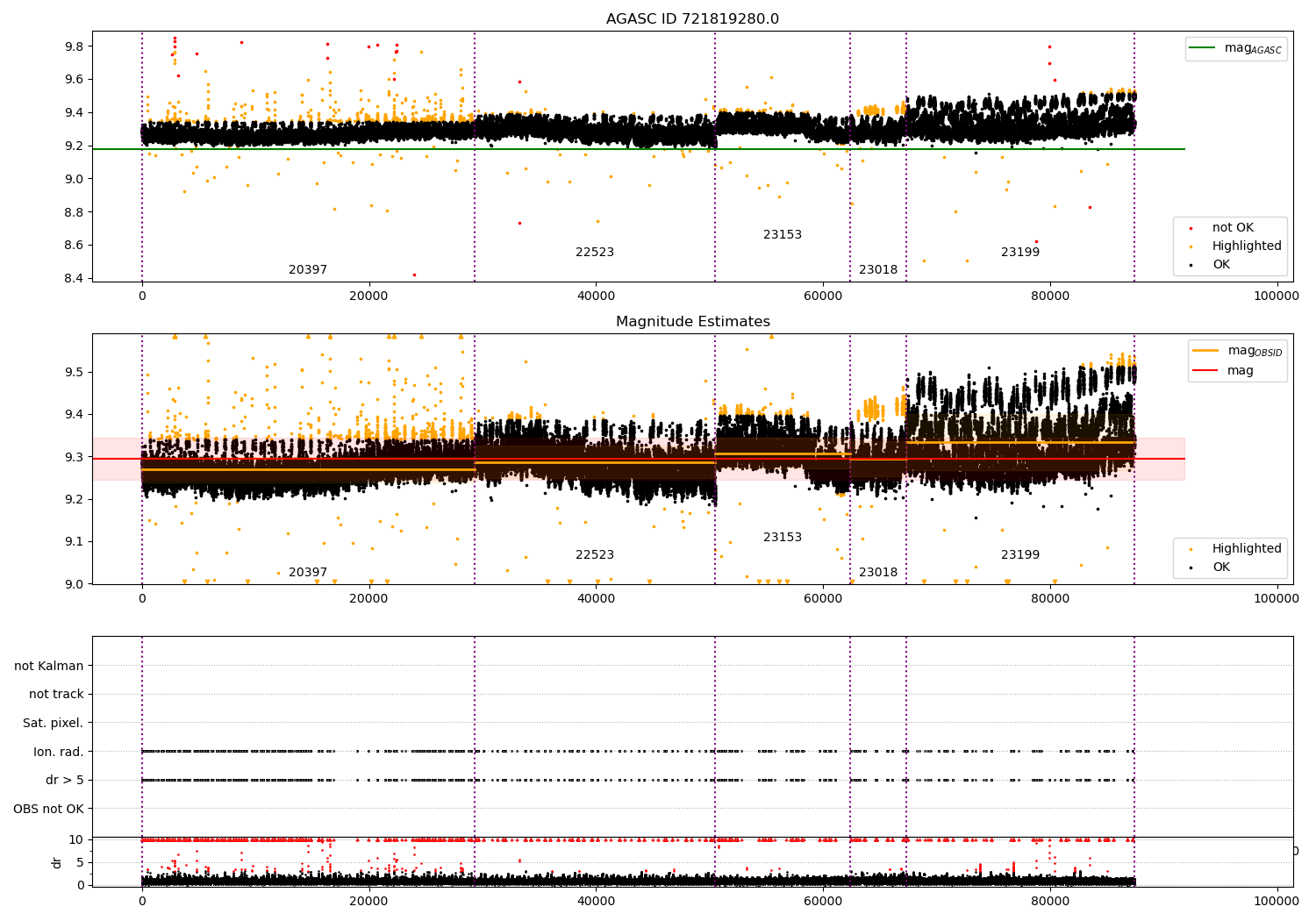Click OBSID label 23018 in the top plot
The image size is (1316, 921).
coord(878,270)
